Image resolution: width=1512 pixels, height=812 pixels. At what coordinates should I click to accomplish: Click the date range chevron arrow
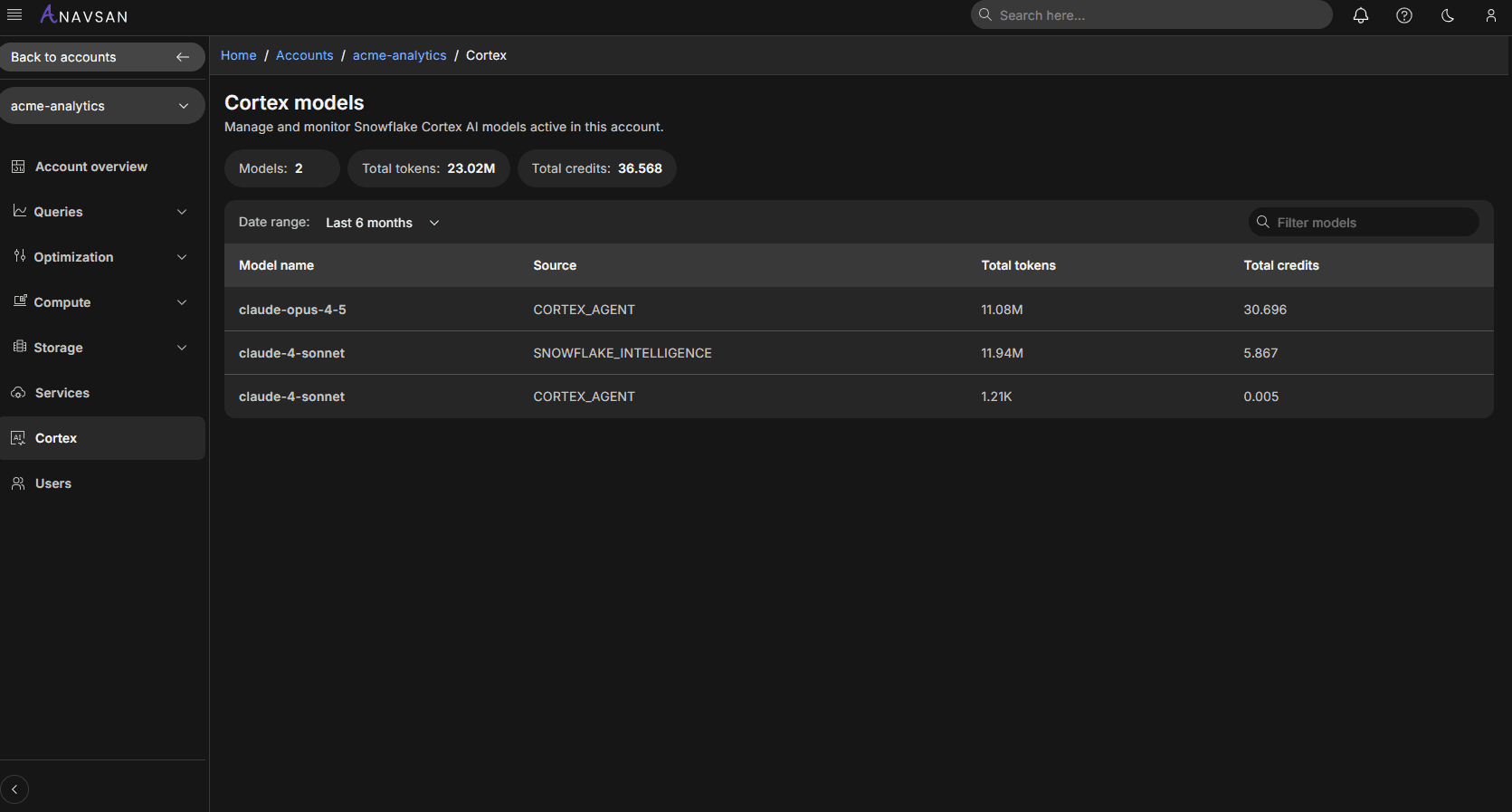[x=434, y=223]
